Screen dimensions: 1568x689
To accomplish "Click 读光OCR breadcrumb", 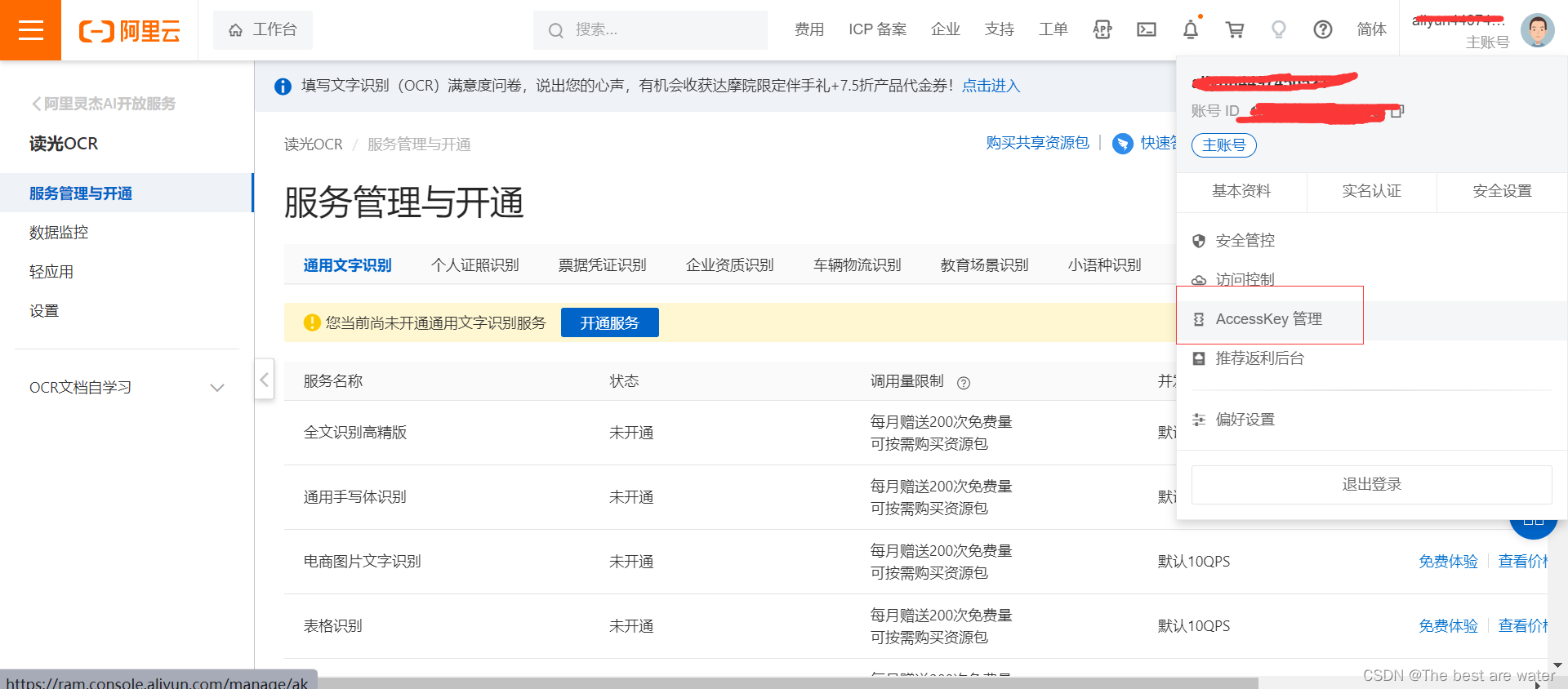I will pos(313,144).
